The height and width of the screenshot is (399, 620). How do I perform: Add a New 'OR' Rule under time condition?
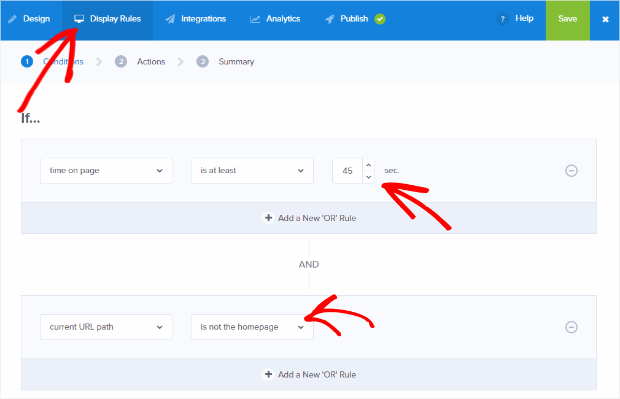point(309,218)
